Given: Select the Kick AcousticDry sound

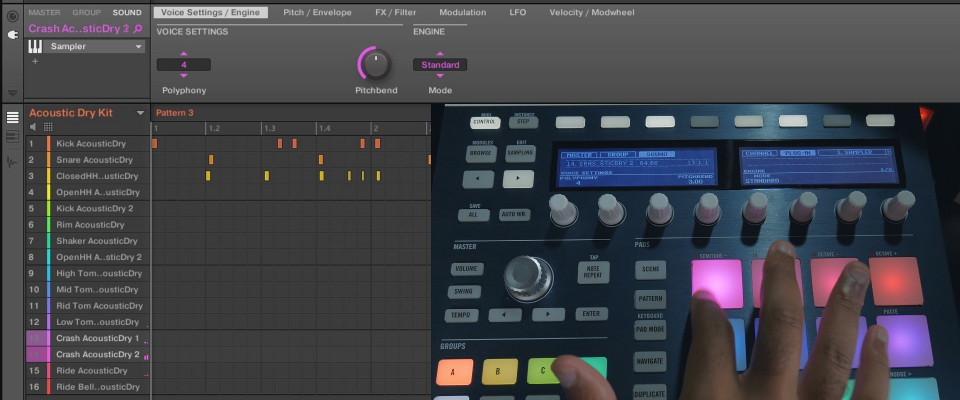Looking at the screenshot, I should click(x=91, y=143).
